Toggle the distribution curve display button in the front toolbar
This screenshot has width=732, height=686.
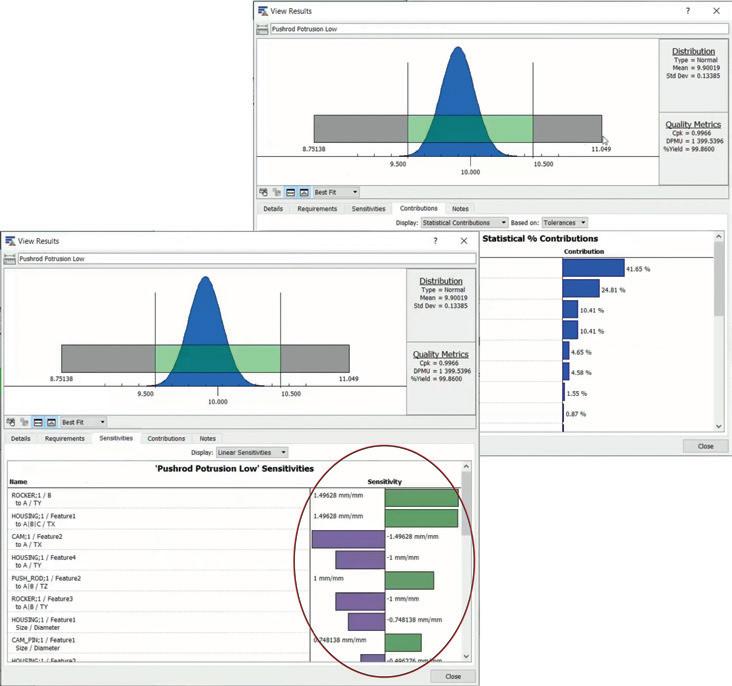pyautogui.click(x=51, y=422)
